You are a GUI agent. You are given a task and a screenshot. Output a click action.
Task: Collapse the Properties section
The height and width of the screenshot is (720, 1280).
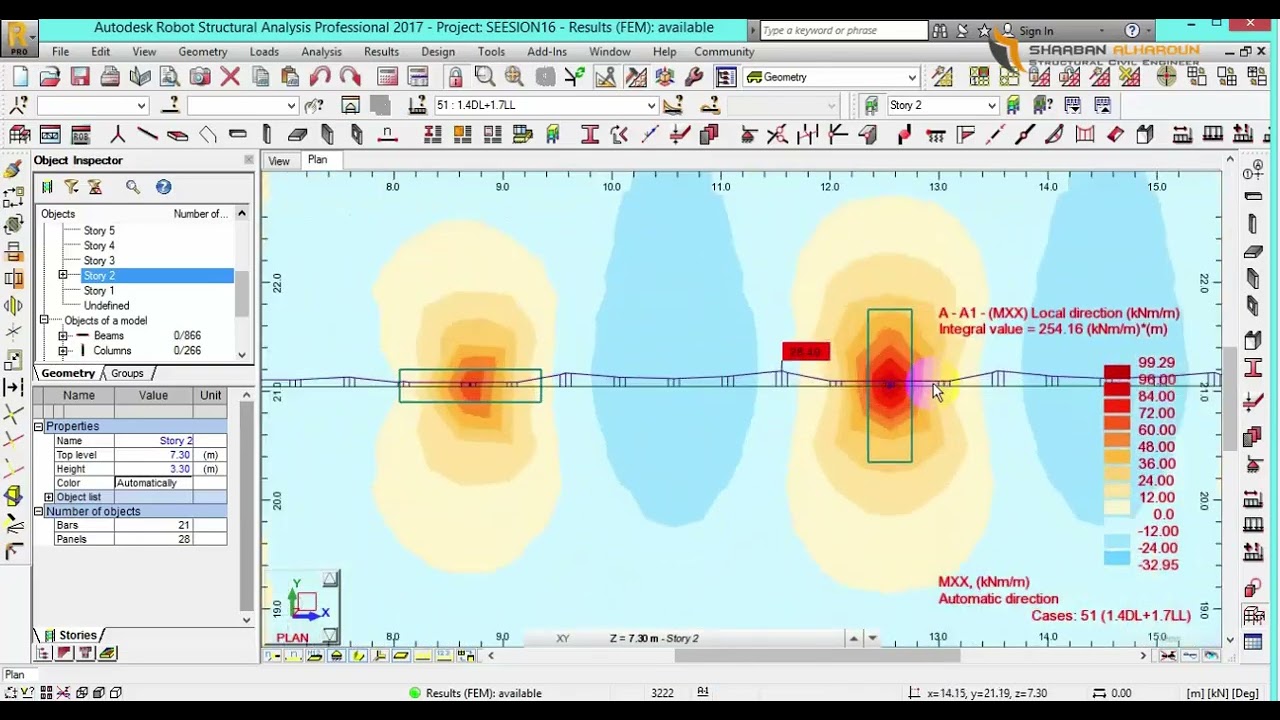click(x=39, y=426)
